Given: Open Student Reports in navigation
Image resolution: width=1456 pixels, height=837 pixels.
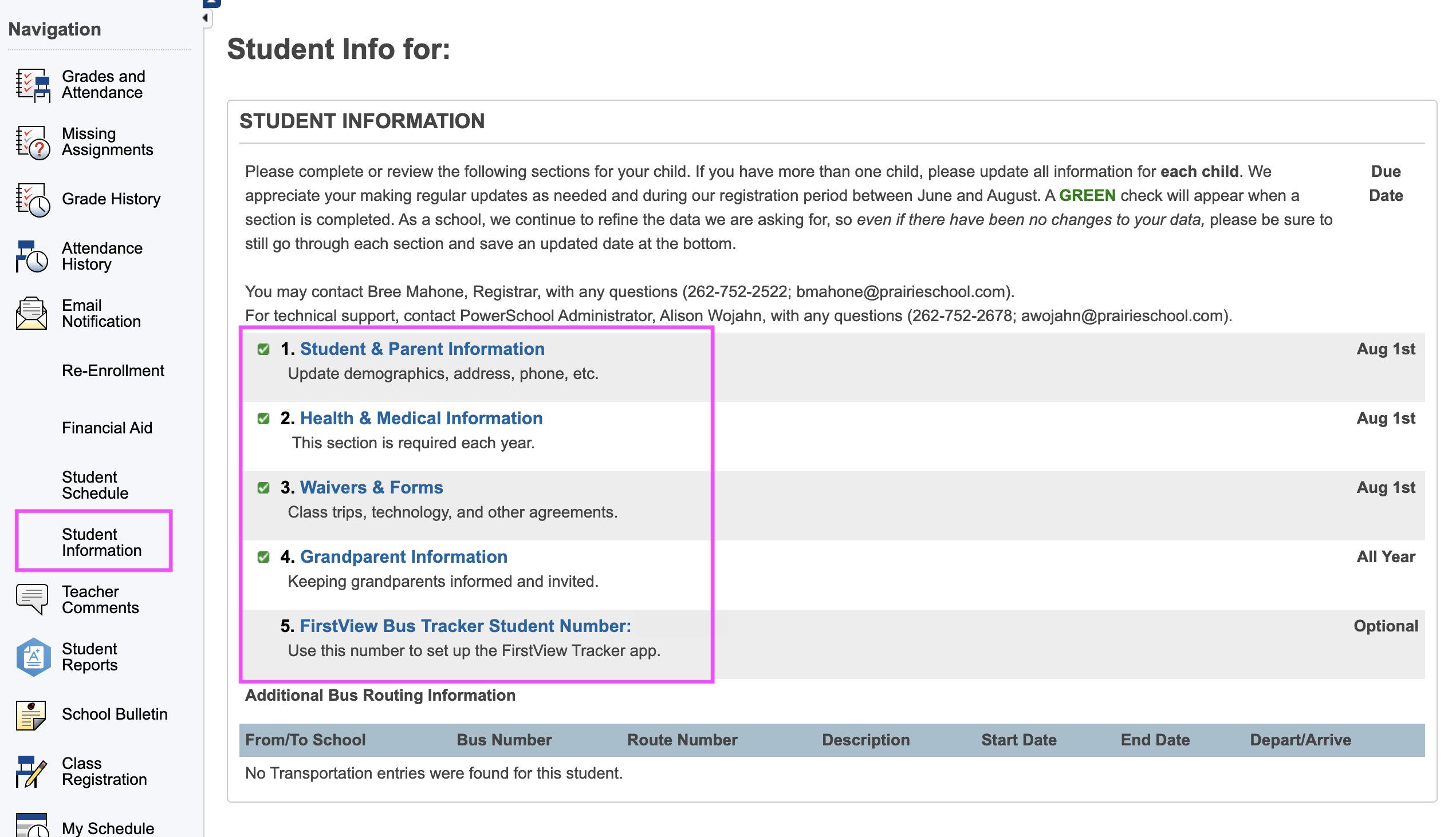Looking at the screenshot, I should pyautogui.click(x=90, y=657).
